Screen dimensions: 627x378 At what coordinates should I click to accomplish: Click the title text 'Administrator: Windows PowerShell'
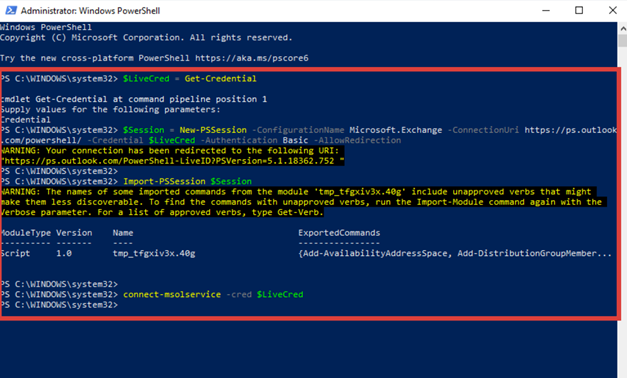[90, 11]
